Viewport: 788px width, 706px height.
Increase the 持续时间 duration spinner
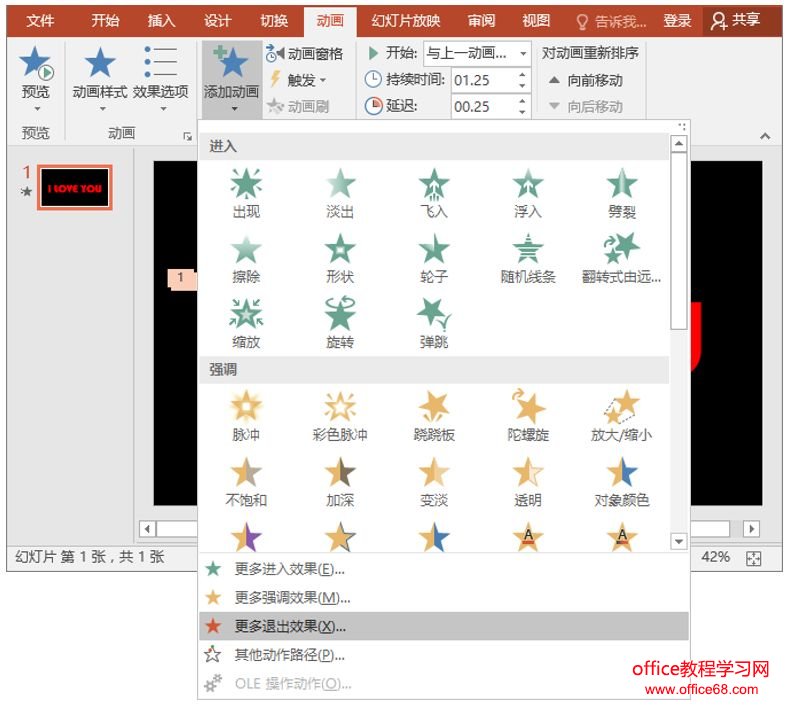523,74
